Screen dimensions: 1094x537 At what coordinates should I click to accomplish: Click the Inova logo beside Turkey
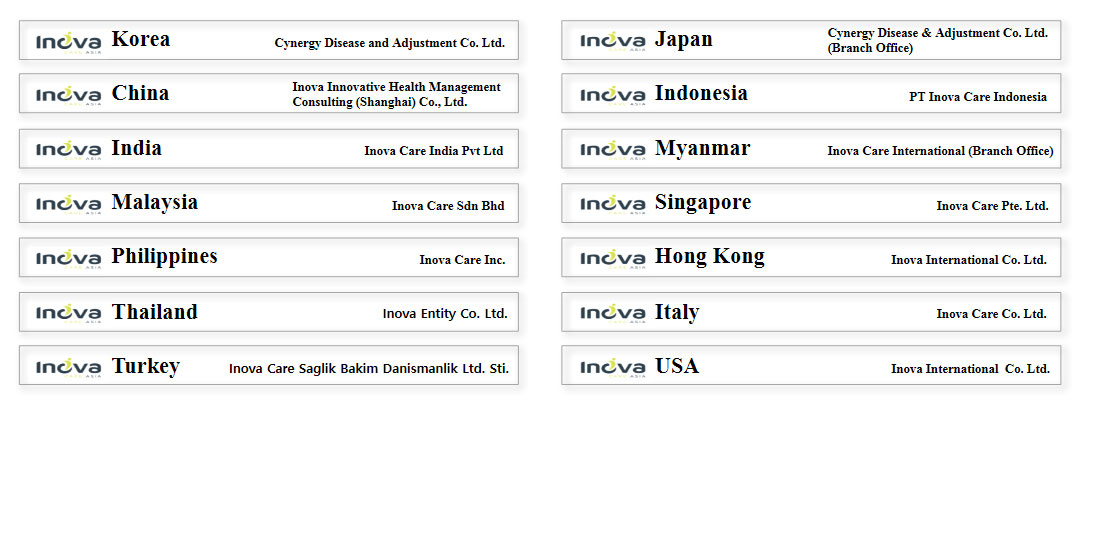pos(68,368)
